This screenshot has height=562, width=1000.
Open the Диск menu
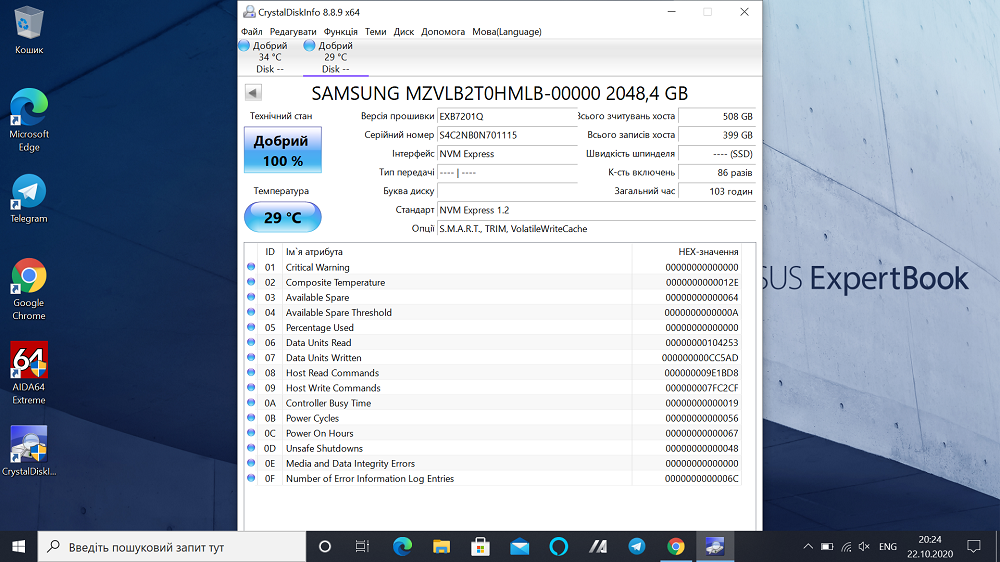(404, 31)
